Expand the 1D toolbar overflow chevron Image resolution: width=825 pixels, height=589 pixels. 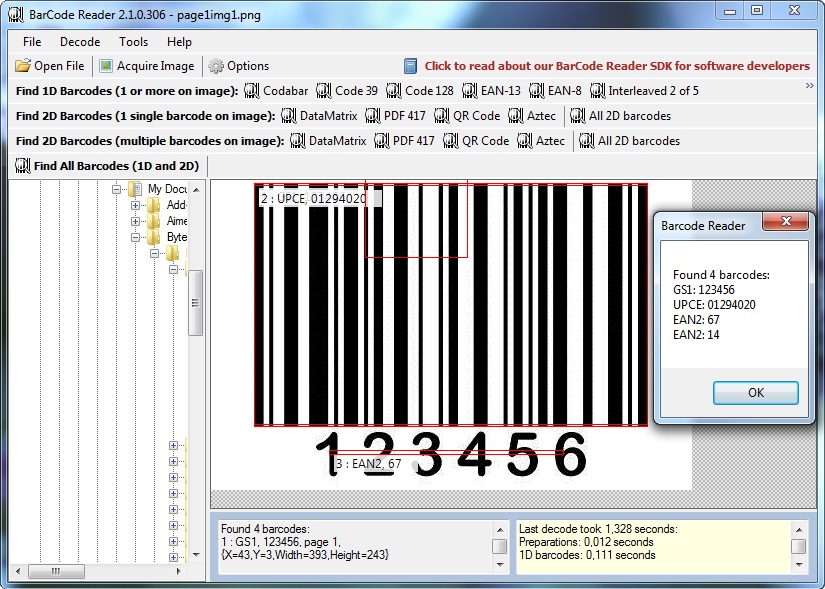[810, 85]
